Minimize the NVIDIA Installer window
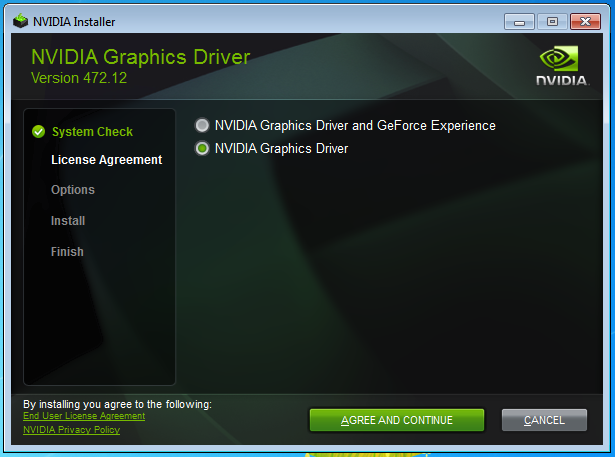This screenshot has height=457, width=615. [x=519, y=22]
